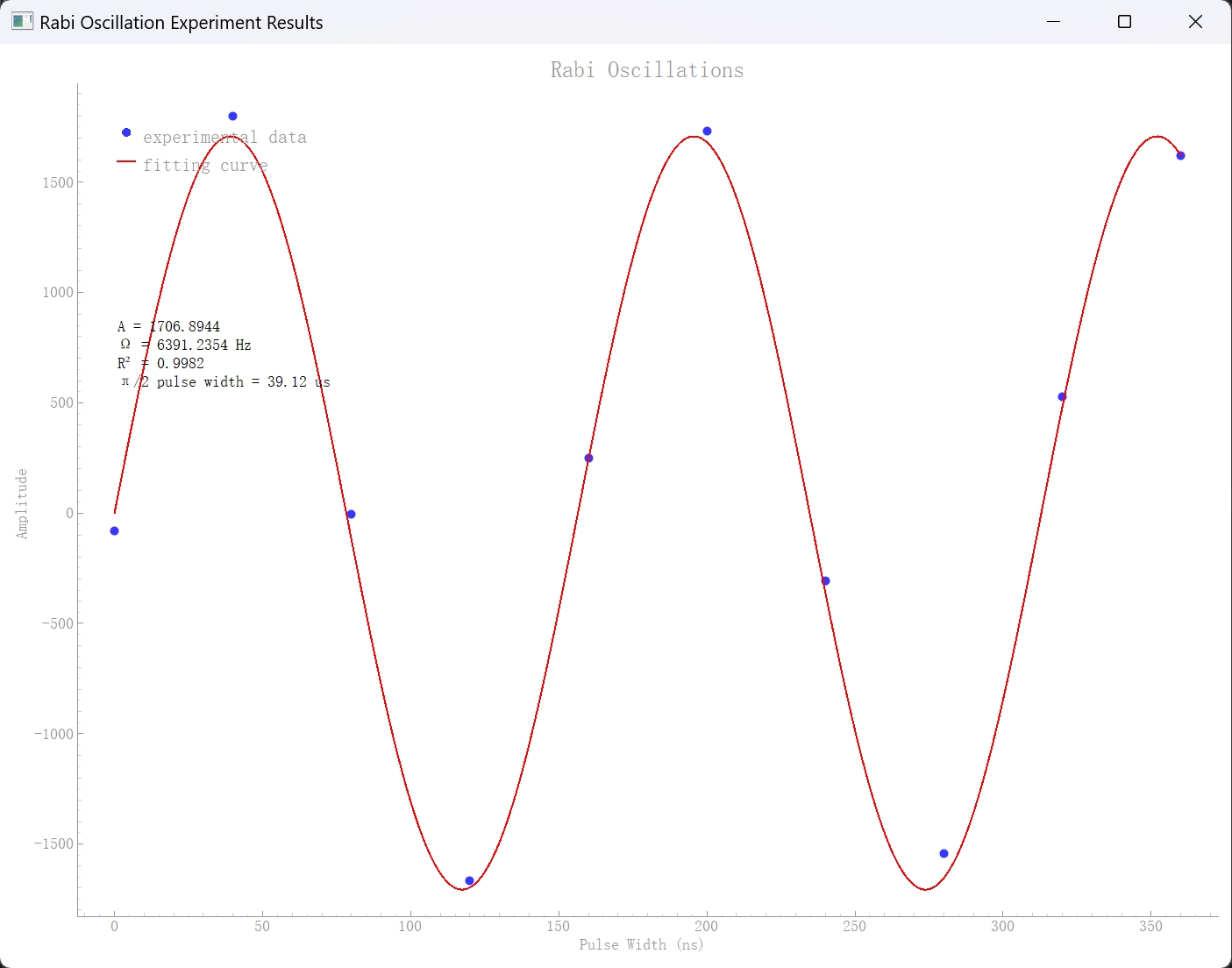Select the 'experimental data' legend label
Image resolution: width=1232 pixels, height=968 pixels.
click(224, 138)
